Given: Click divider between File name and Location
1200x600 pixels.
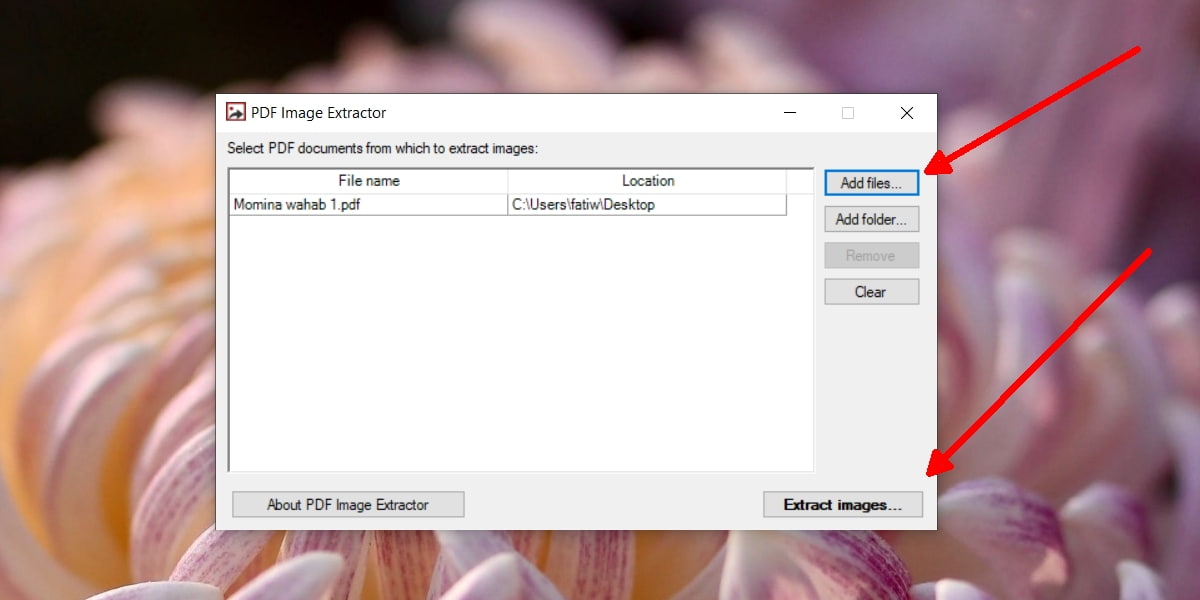Looking at the screenshot, I should (x=508, y=181).
